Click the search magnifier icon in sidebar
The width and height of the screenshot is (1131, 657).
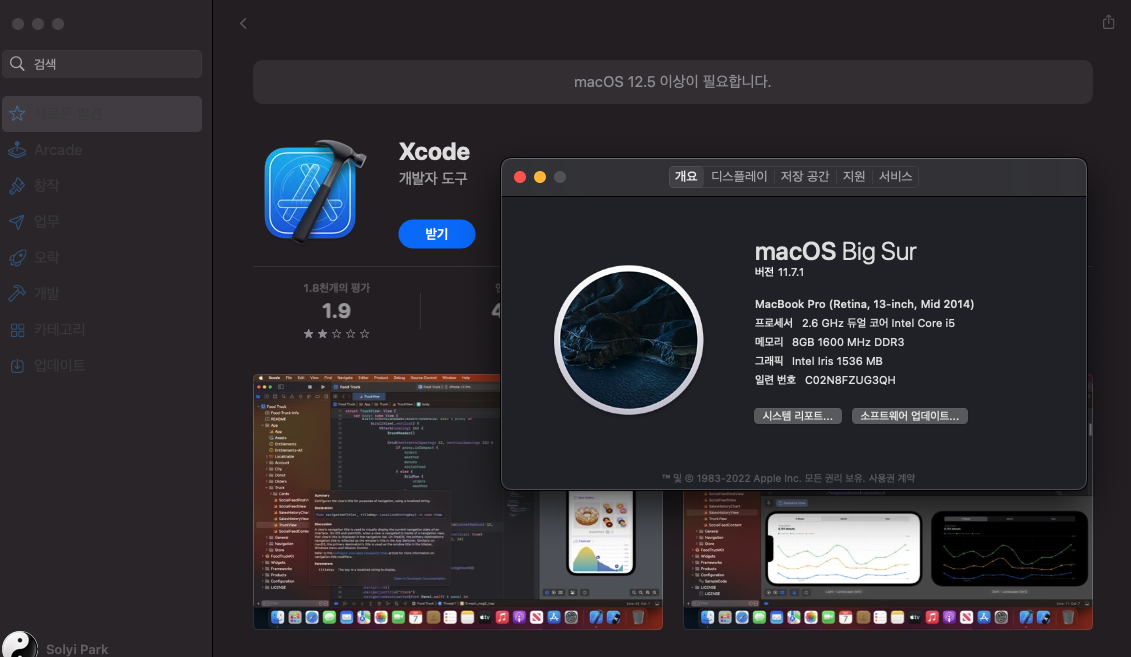pos(17,64)
